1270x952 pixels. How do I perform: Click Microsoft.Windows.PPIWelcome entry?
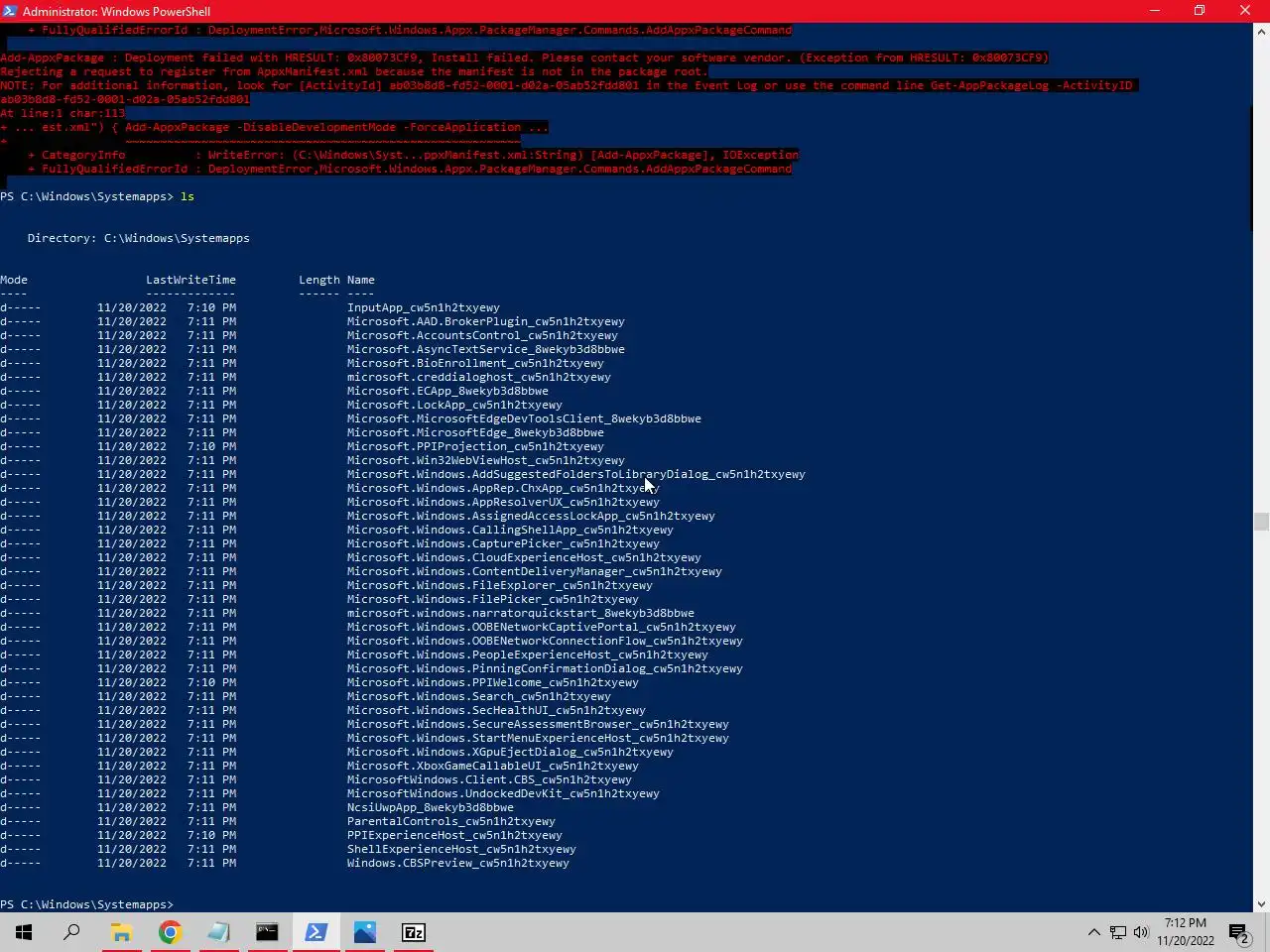tap(493, 682)
